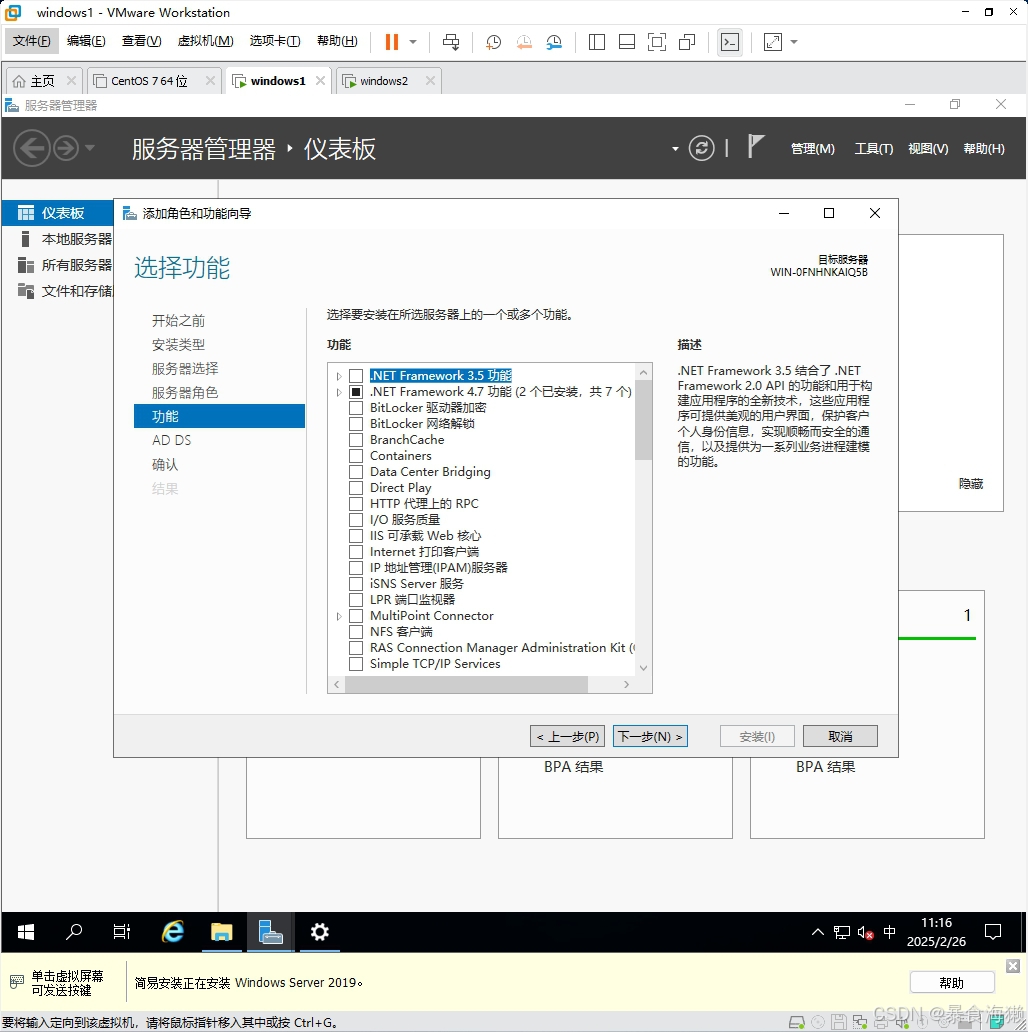Go to AD DS wizard step
The width and height of the screenshot is (1028, 1032).
(172, 440)
